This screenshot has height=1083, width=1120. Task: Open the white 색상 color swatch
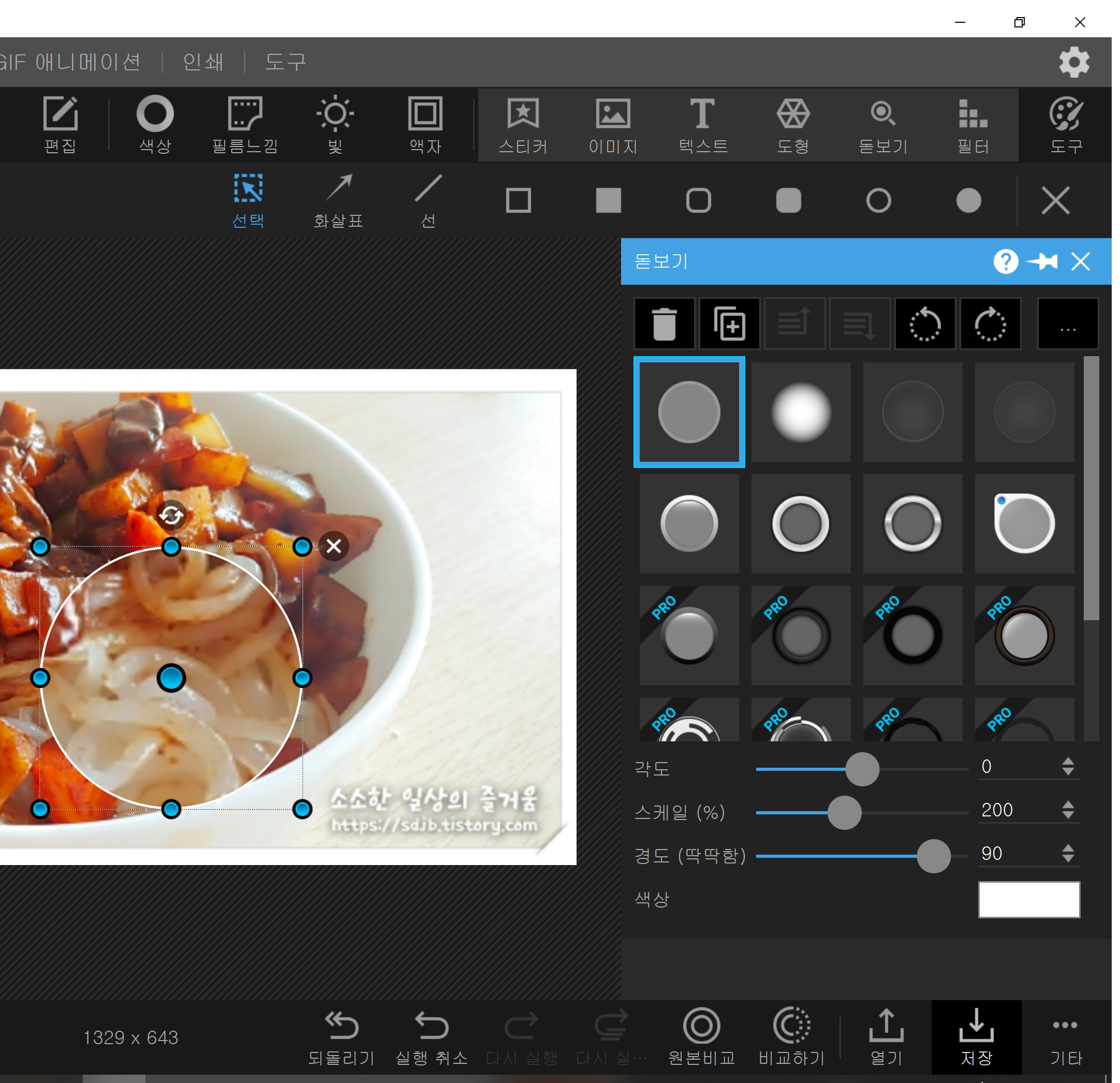click(1028, 900)
